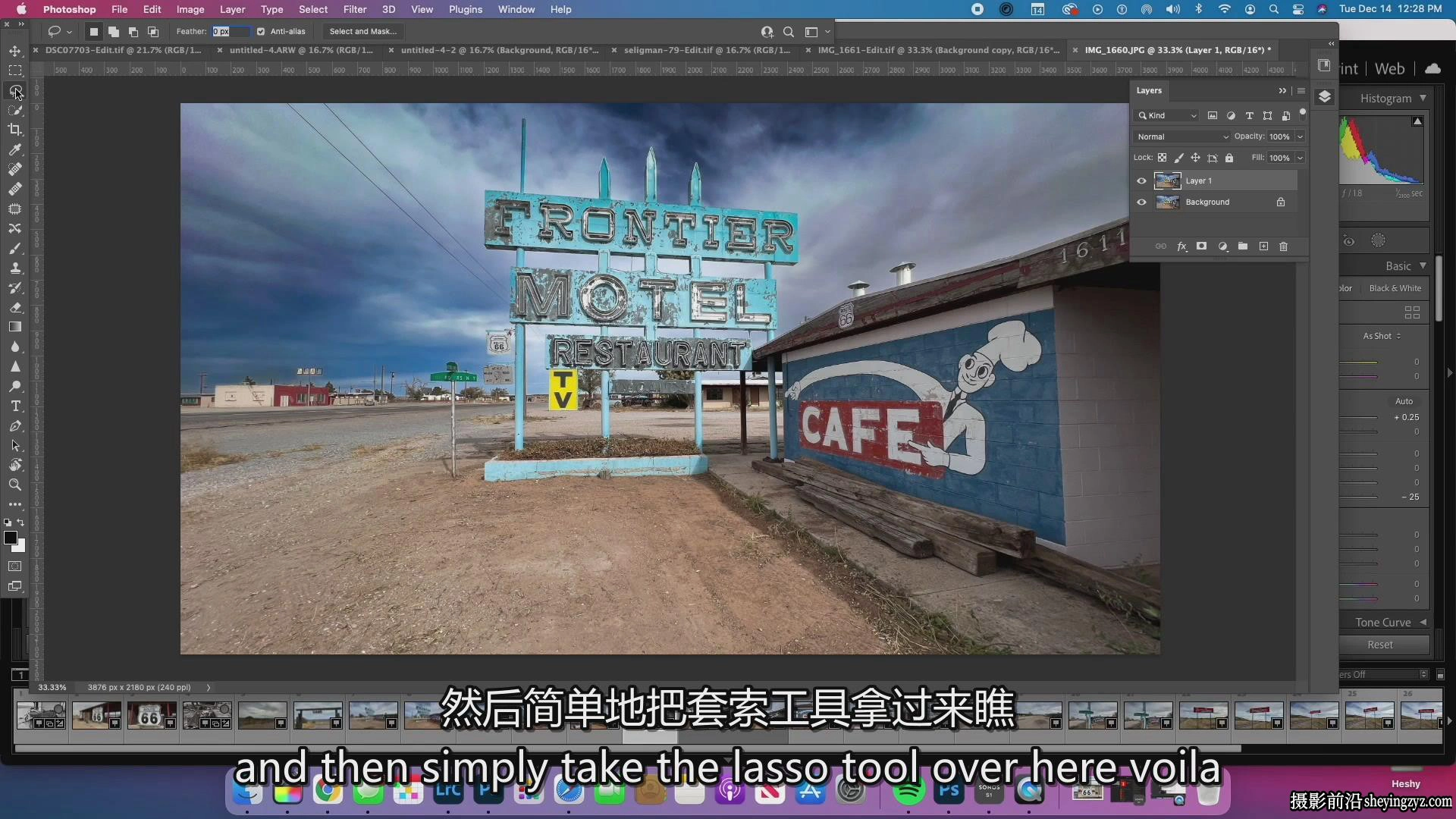Select the Crop tool

pyautogui.click(x=15, y=130)
